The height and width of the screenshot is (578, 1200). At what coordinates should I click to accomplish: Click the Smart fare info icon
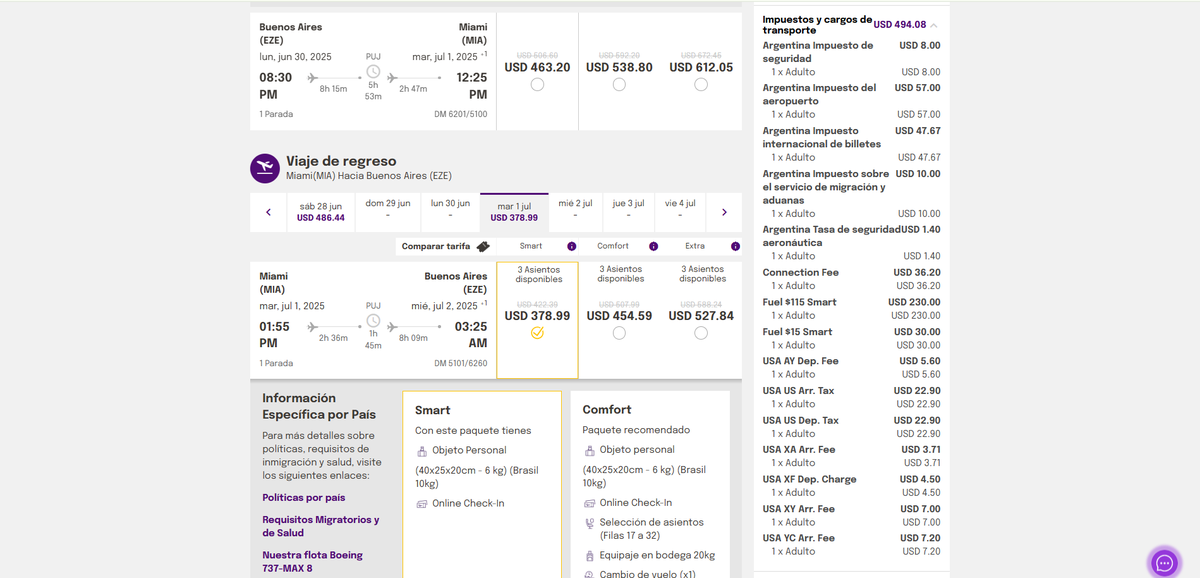point(571,246)
